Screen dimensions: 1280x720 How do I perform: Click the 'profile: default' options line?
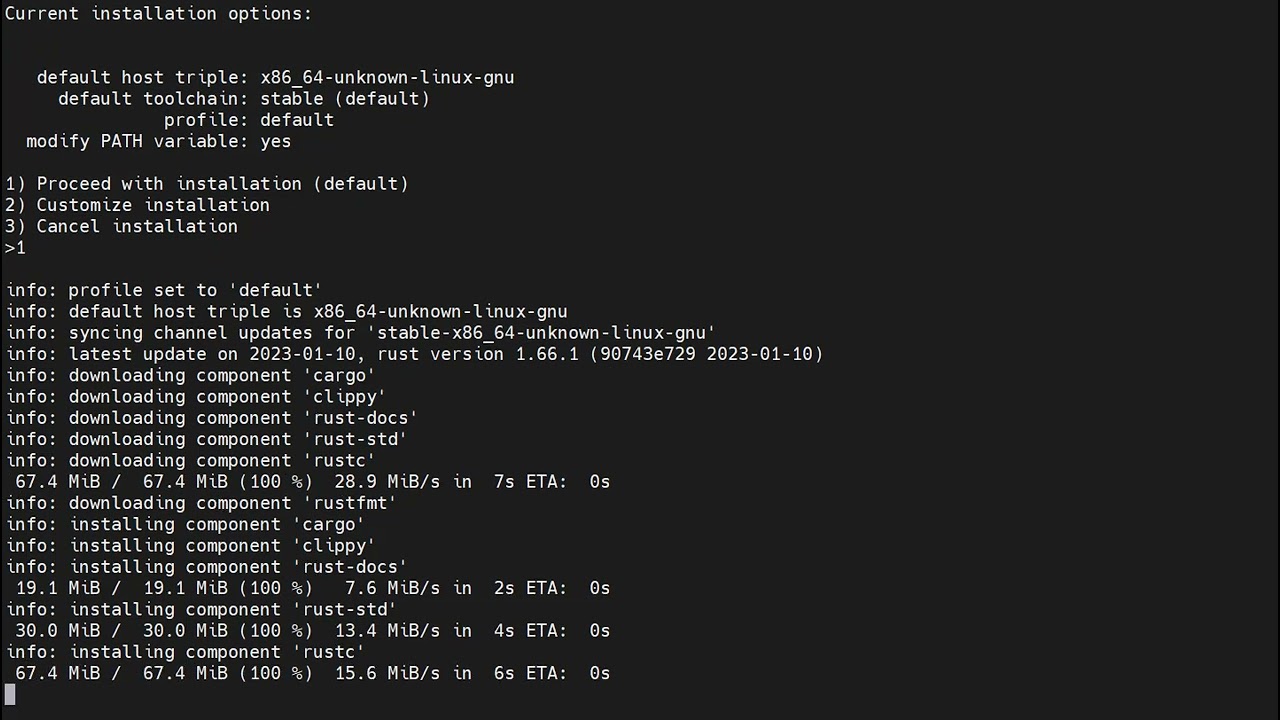[x=248, y=120]
